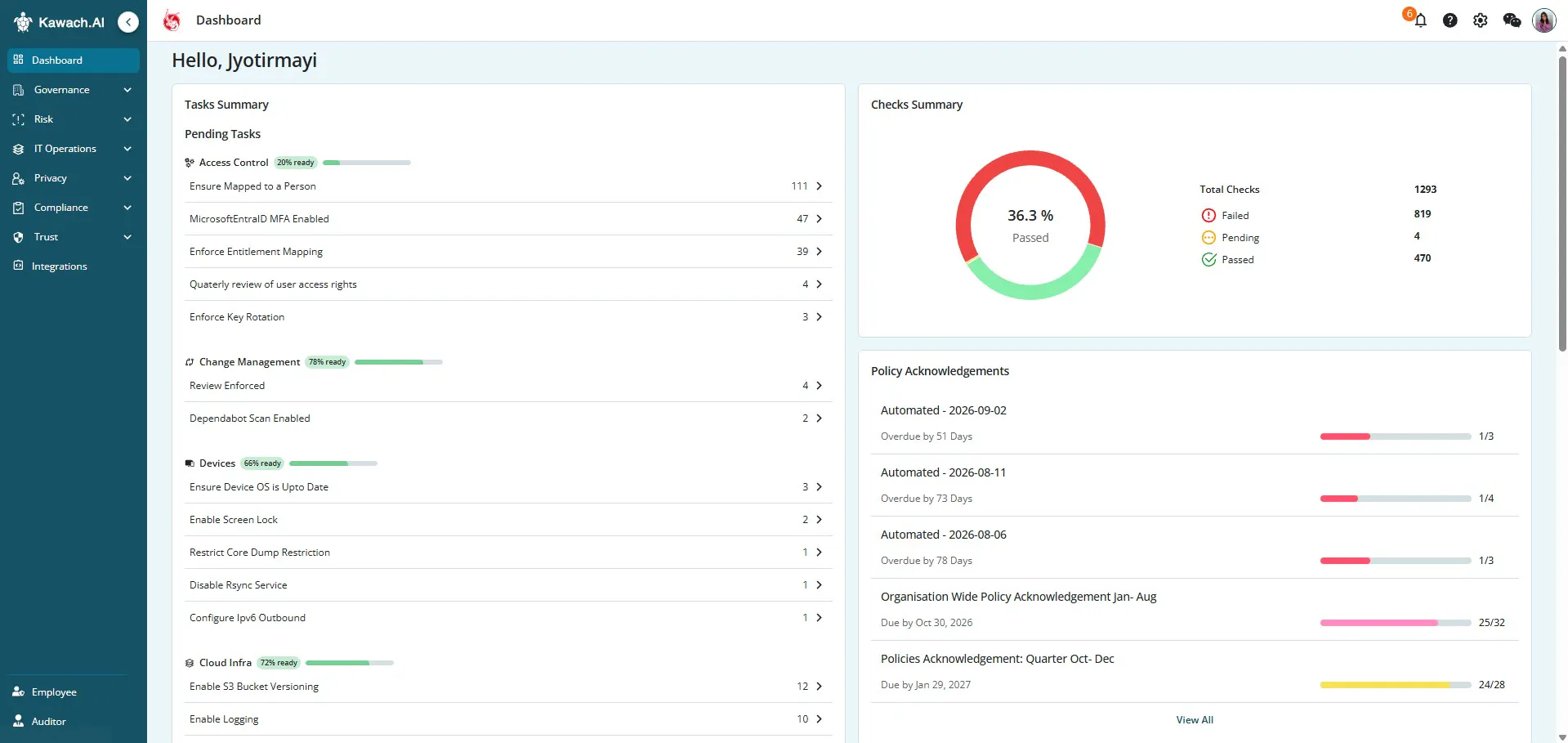Click the Privacy sidebar icon
1568x743 pixels.
[19, 178]
